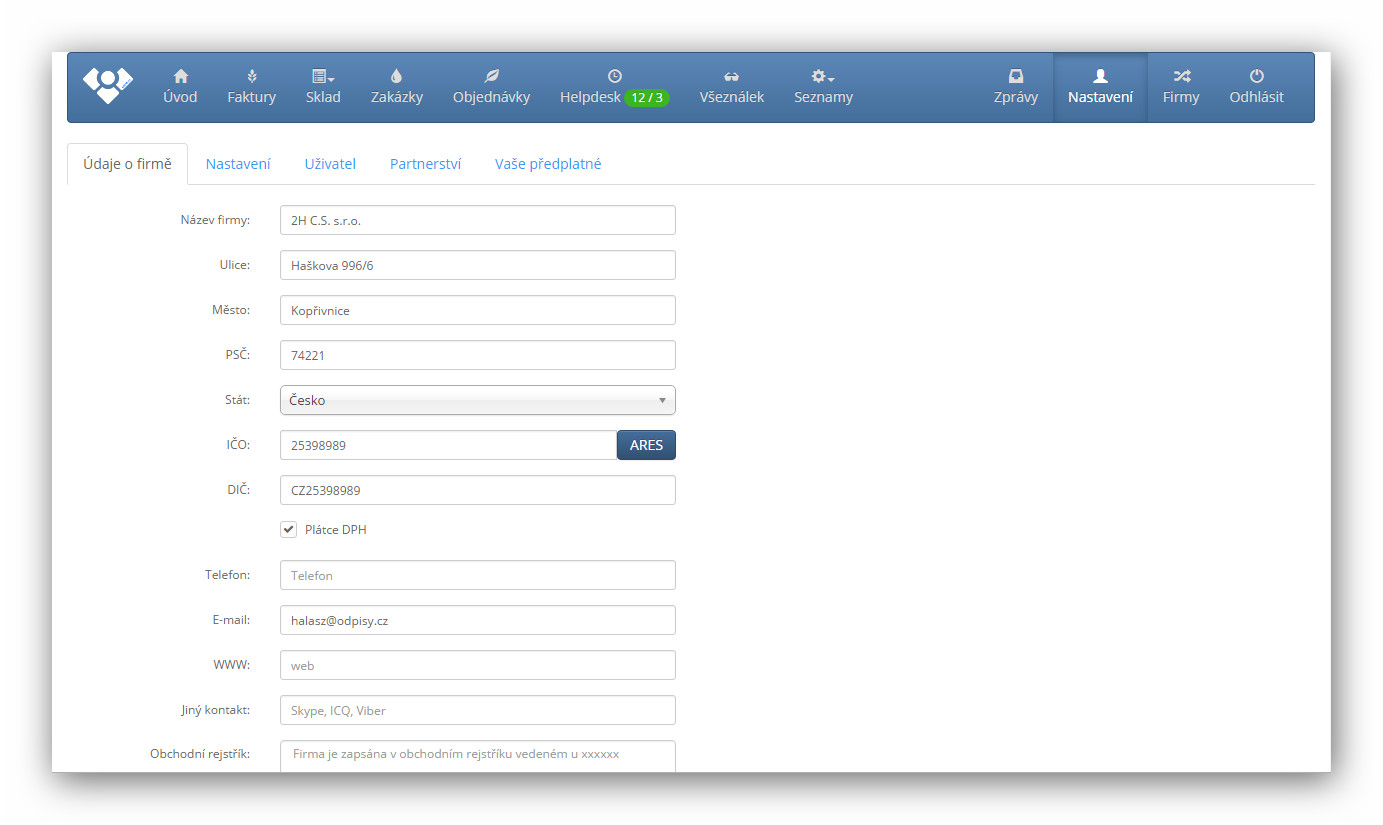
Task: Open Objednávky leaf icon
Action: coord(491,76)
